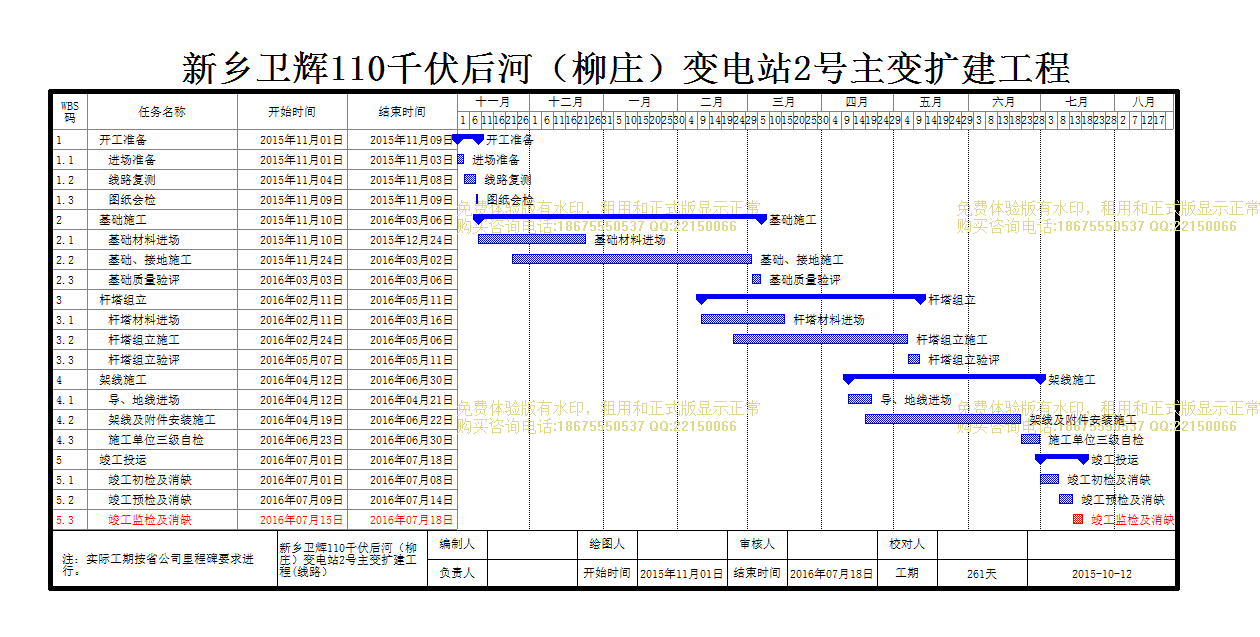Select the 基础、接地施工 task name cell in table
Viewport: 1260px width, 637px height.
(x=162, y=260)
